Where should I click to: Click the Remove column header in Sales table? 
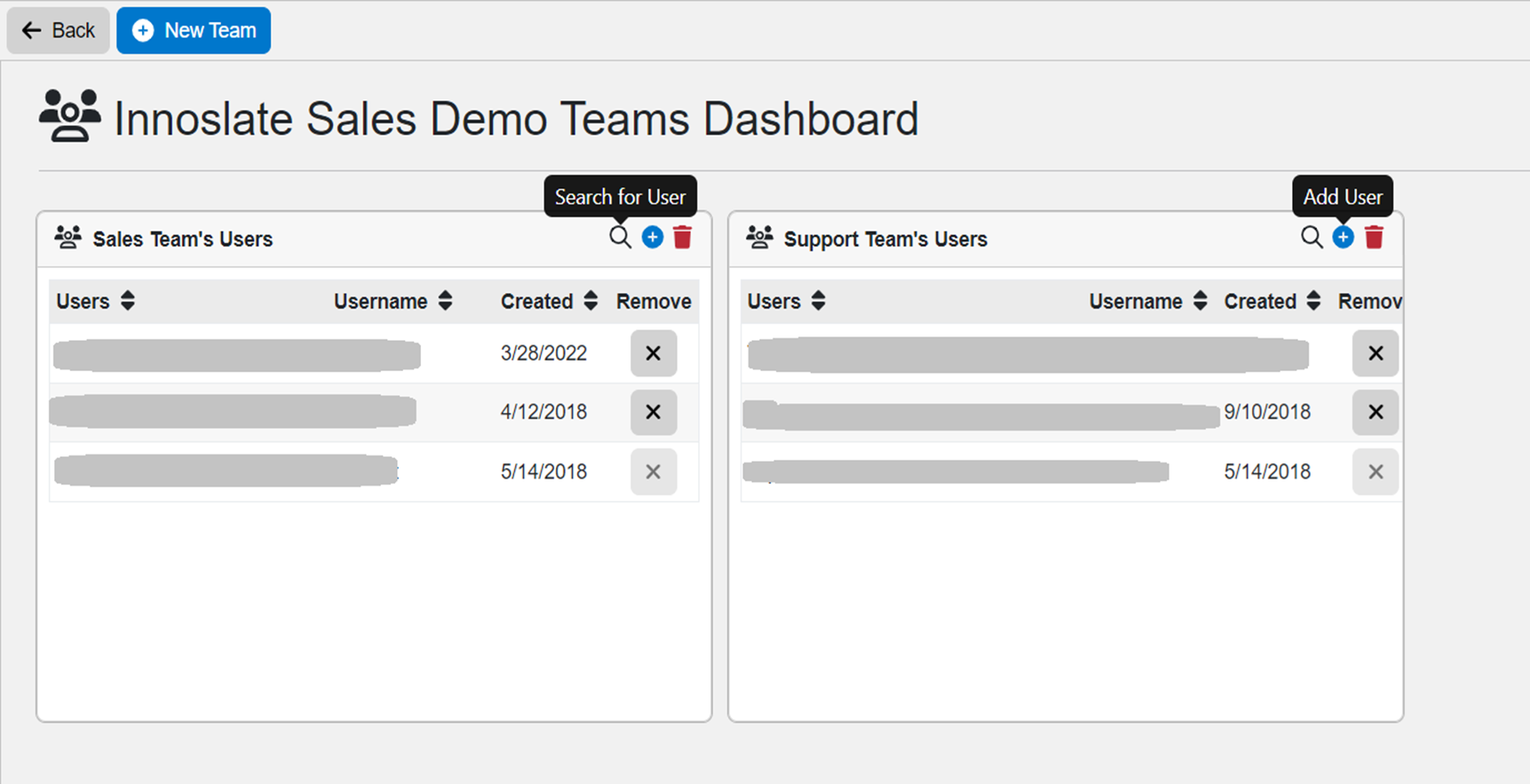[x=654, y=302]
